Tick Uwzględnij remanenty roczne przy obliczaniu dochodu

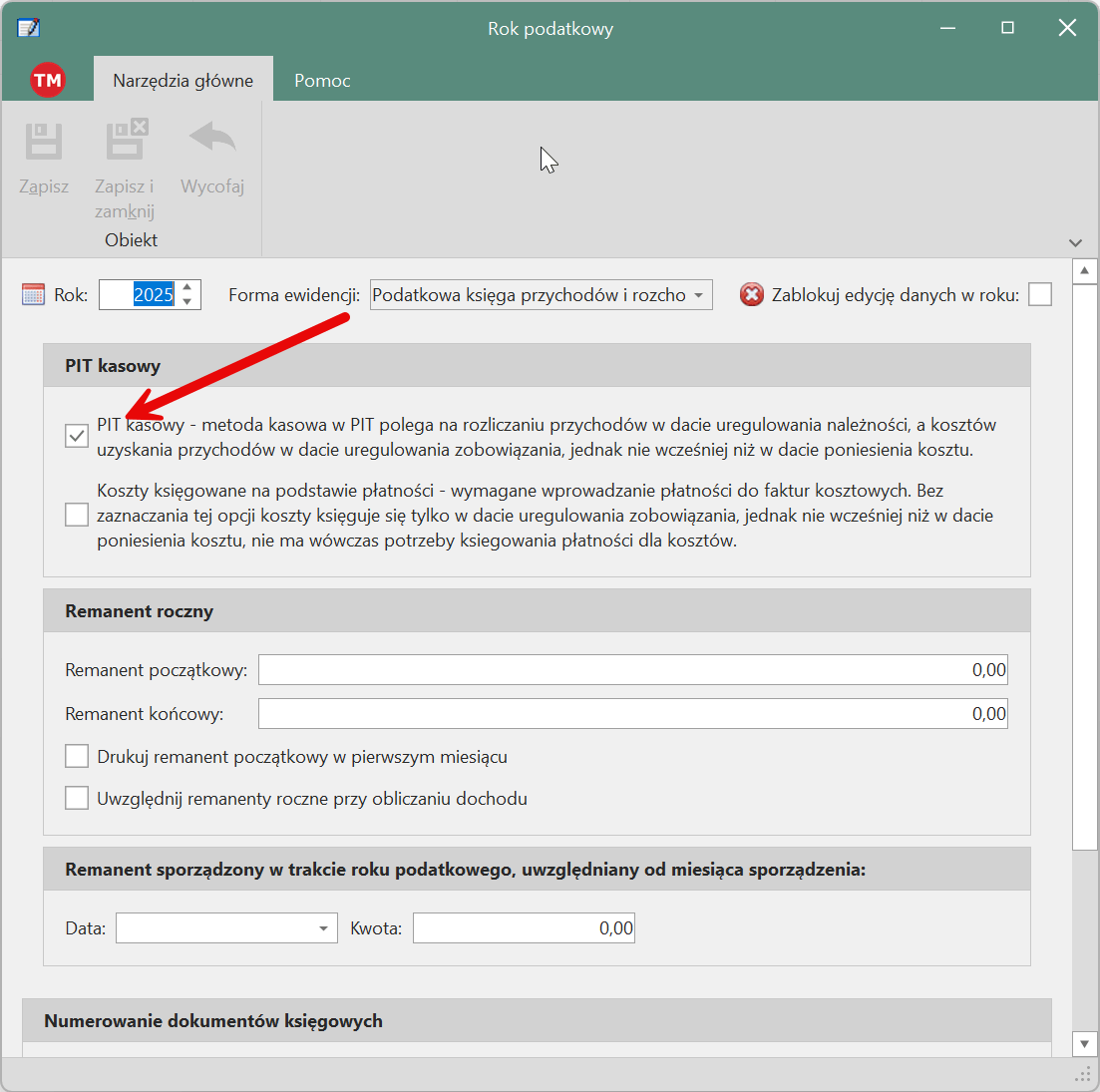pos(77,799)
